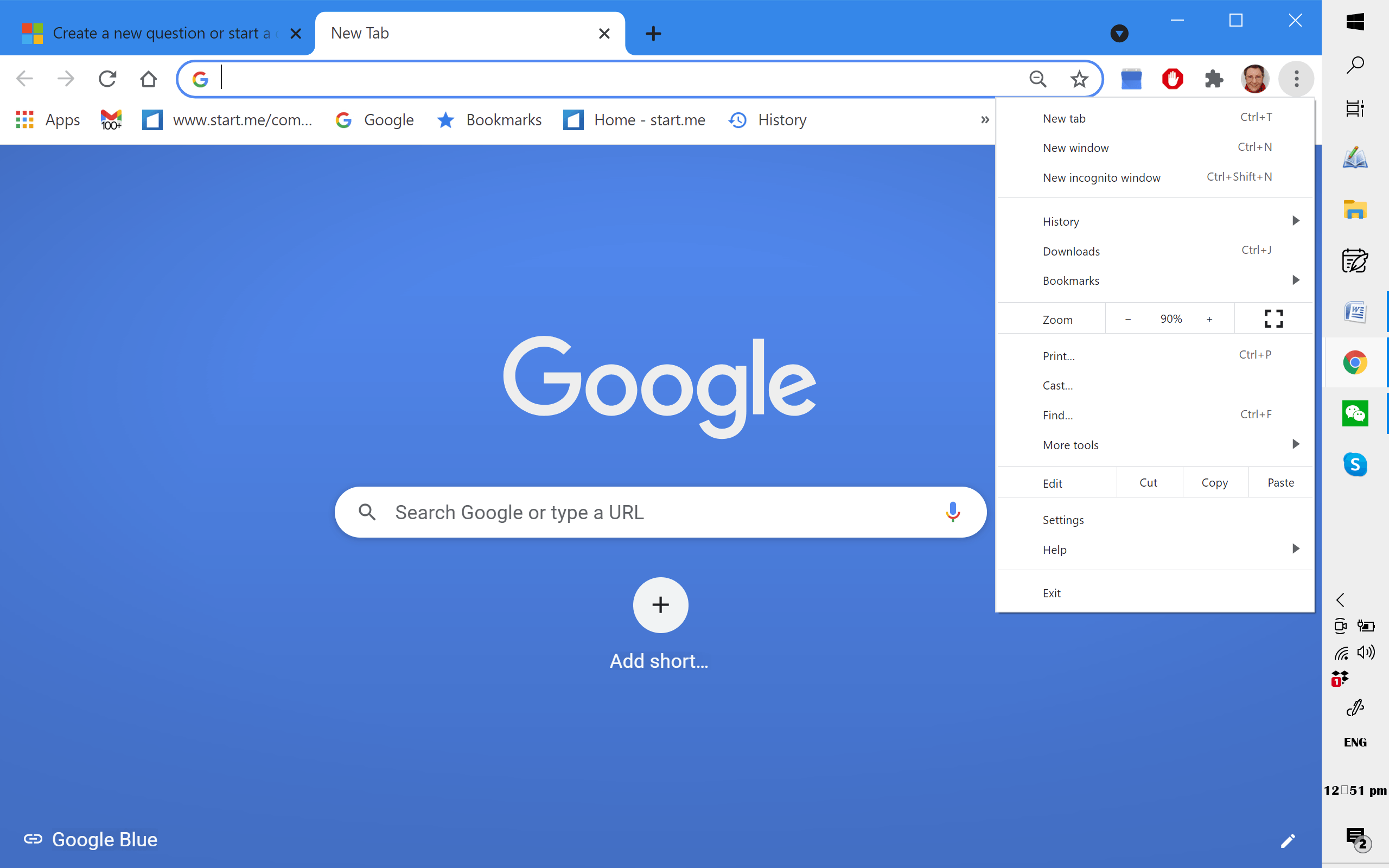Open the zoom magnifier icon in the address bar

click(1038, 79)
